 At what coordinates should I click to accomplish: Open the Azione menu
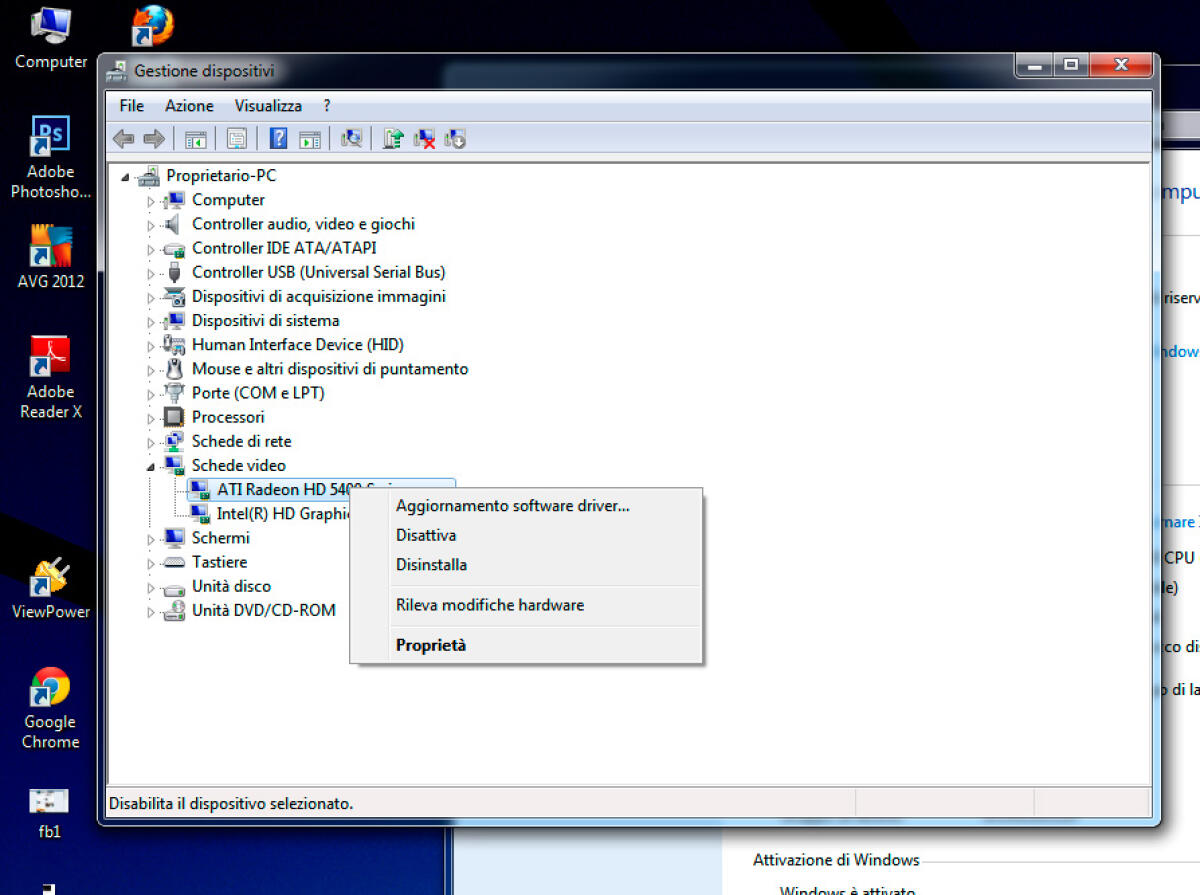pos(189,105)
